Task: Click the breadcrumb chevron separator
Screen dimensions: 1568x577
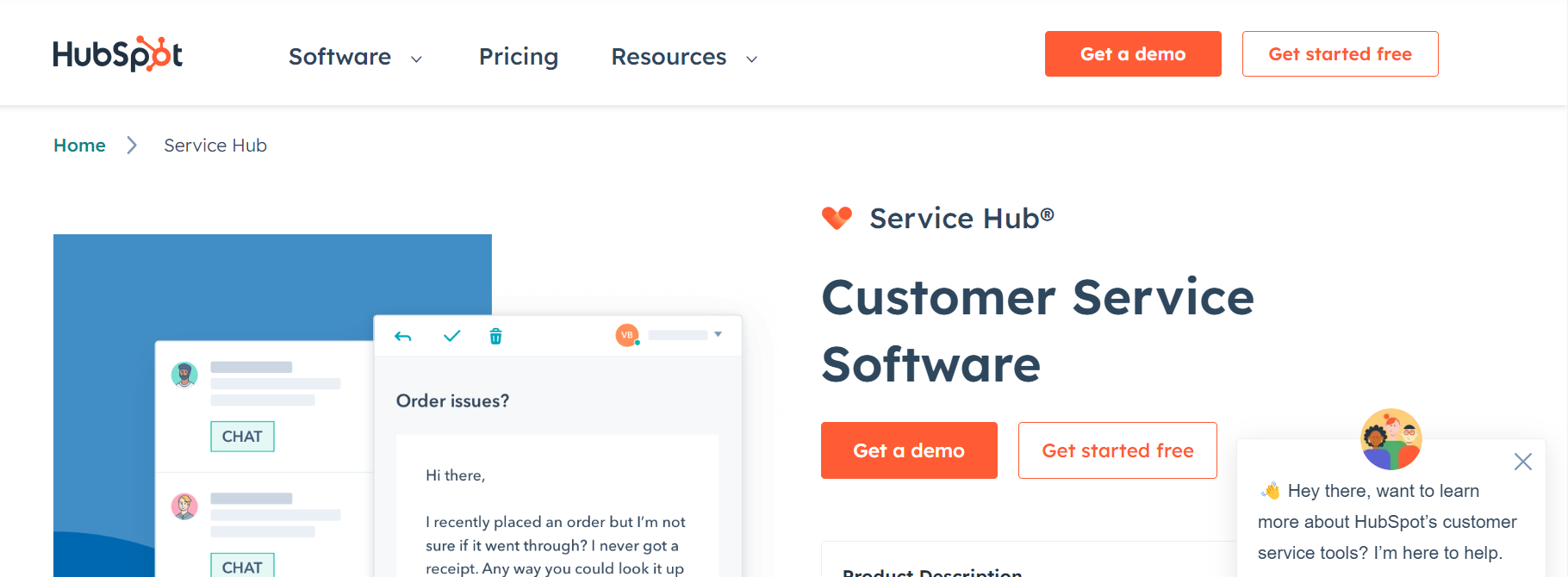Action: click(132, 146)
